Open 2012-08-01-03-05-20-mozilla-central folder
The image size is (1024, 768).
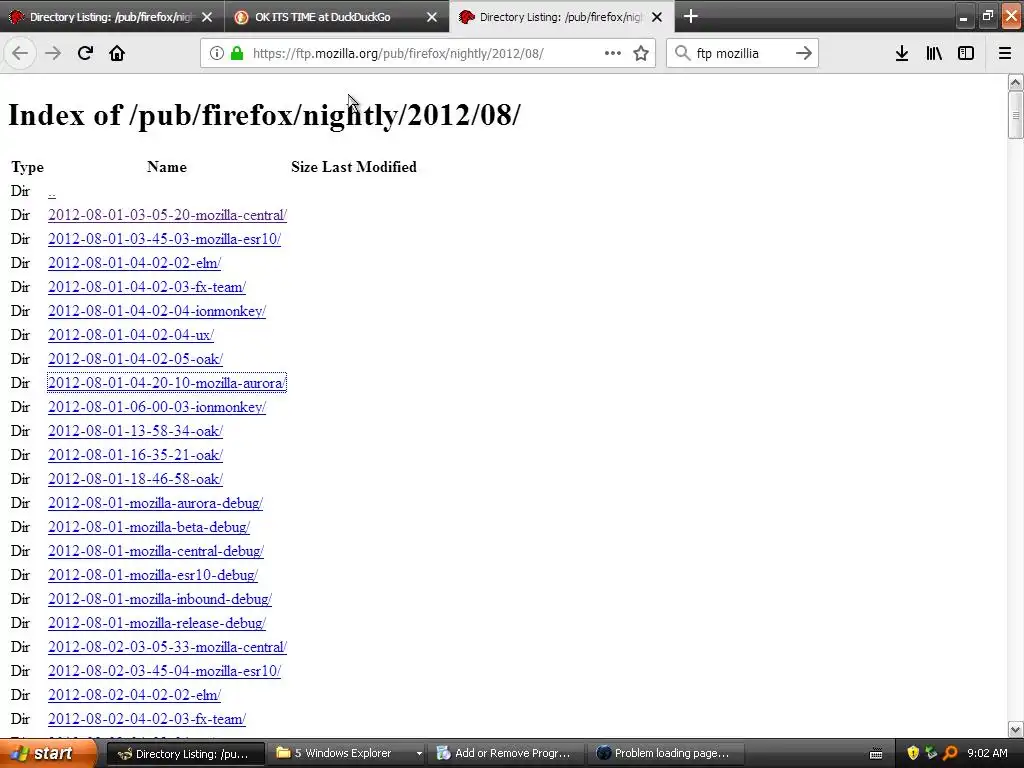point(167,215)
